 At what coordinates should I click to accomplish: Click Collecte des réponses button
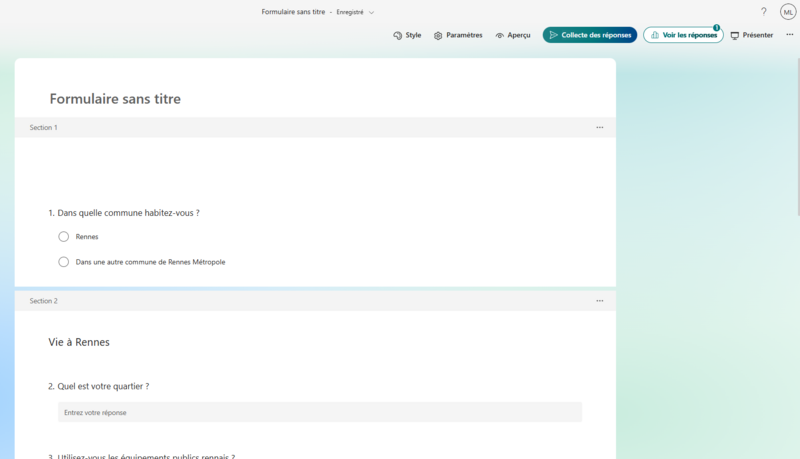(589, 35)
